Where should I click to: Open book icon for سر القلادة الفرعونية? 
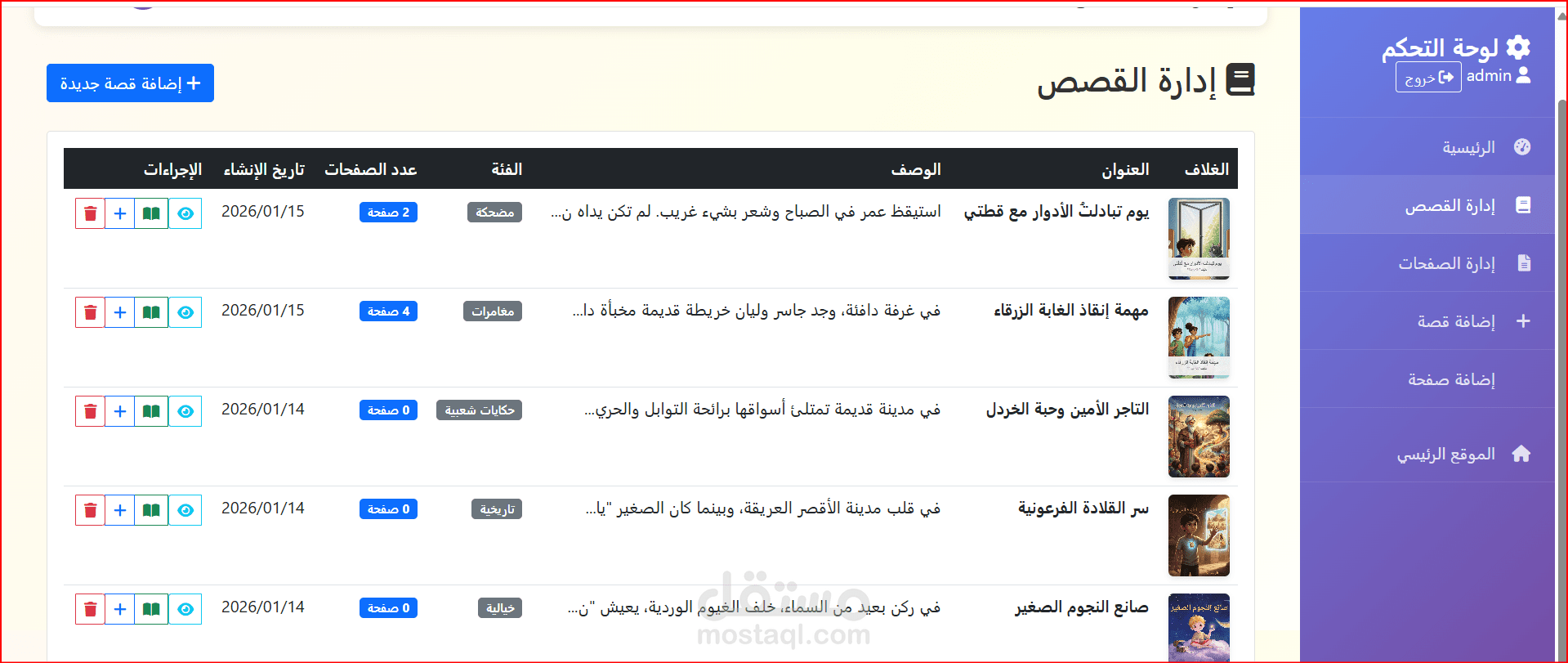[151, 510]
